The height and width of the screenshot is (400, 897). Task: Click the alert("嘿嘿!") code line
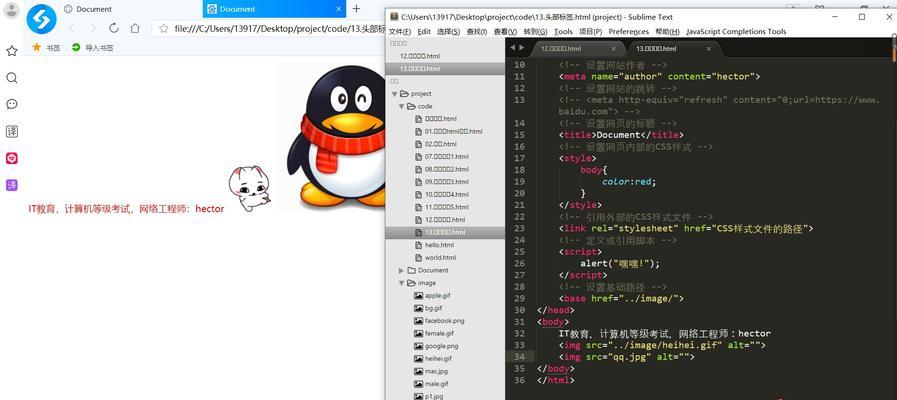point(620,263)
